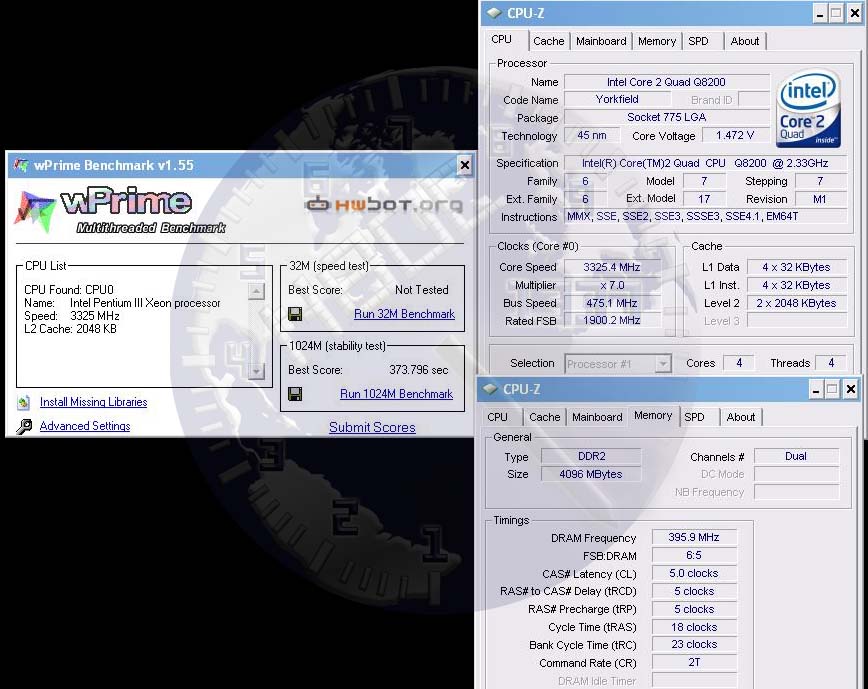The image size is (868, 689).
Task: Click the 1024M best score 373.796 sec
Action: 418,370
